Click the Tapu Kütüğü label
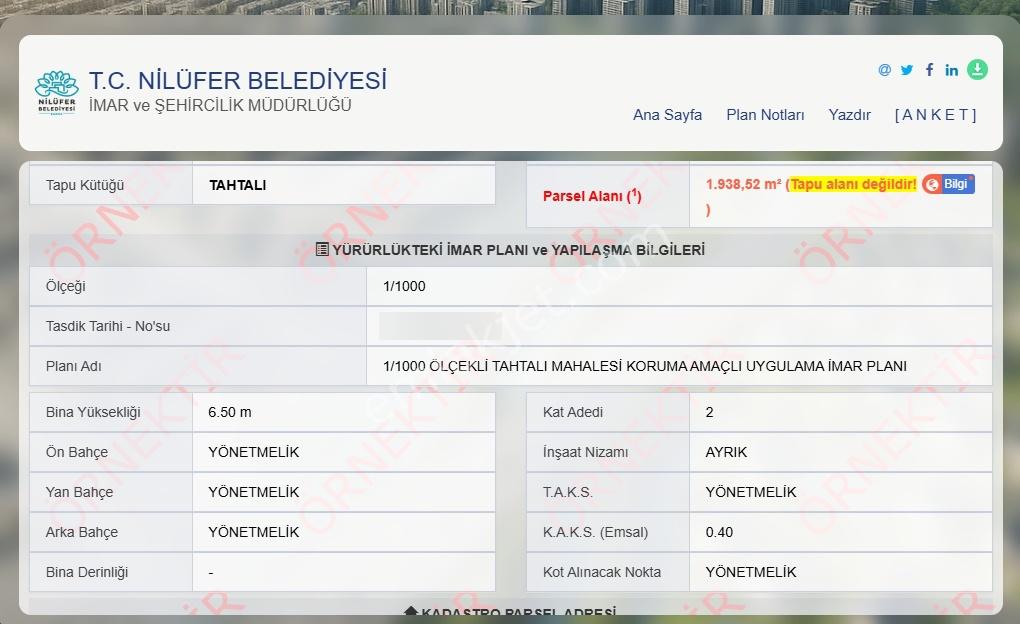This screenshot has width=1020, height=624. (x=85, y=185)
